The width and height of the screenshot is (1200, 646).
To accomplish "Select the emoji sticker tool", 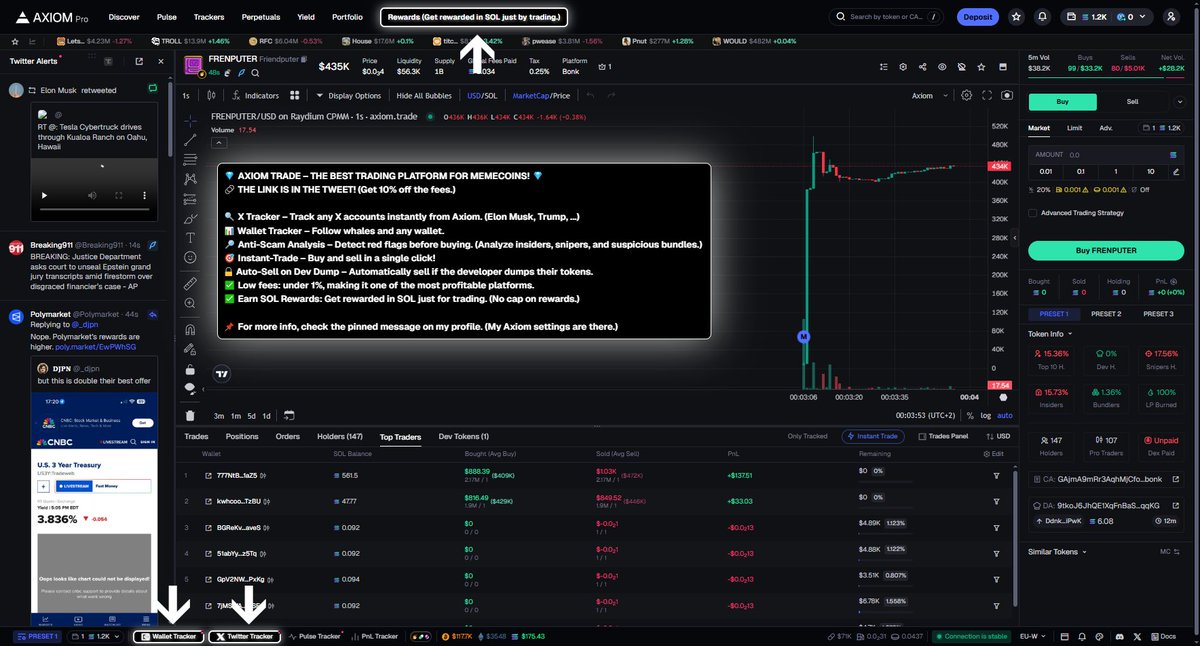I will [x=190, y=258].
